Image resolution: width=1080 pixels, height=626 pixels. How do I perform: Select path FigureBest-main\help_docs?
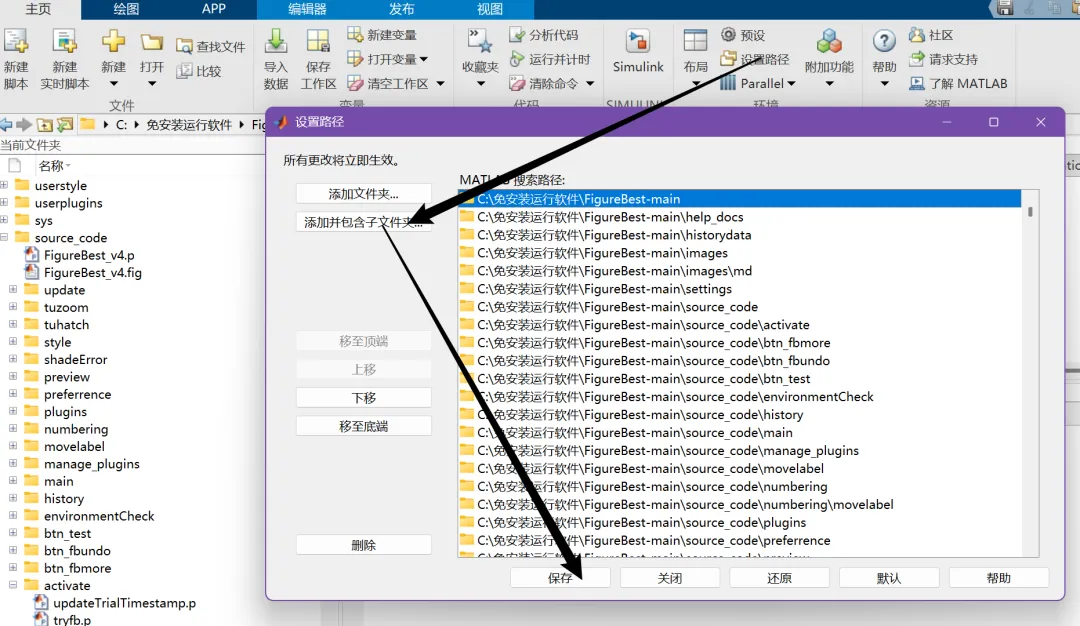click(x=740, y=217)
